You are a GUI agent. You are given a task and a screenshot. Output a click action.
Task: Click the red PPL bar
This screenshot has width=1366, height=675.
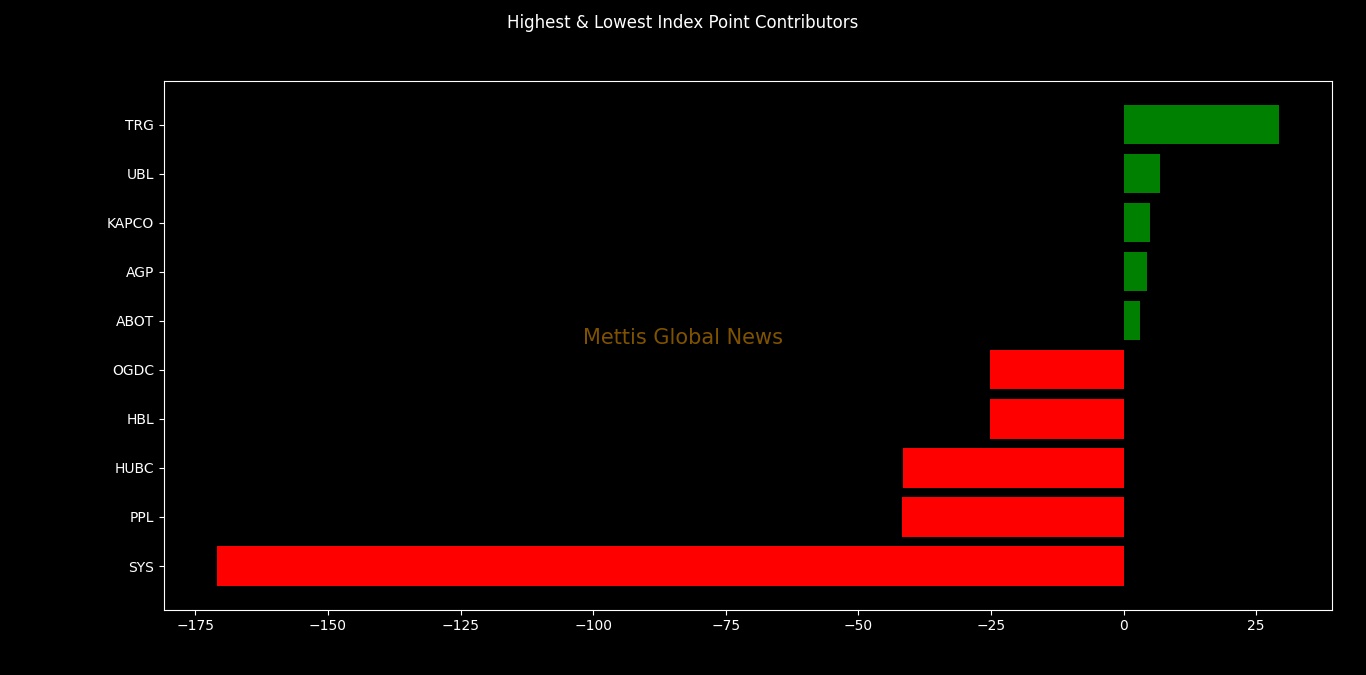[x=1013, y=517]
